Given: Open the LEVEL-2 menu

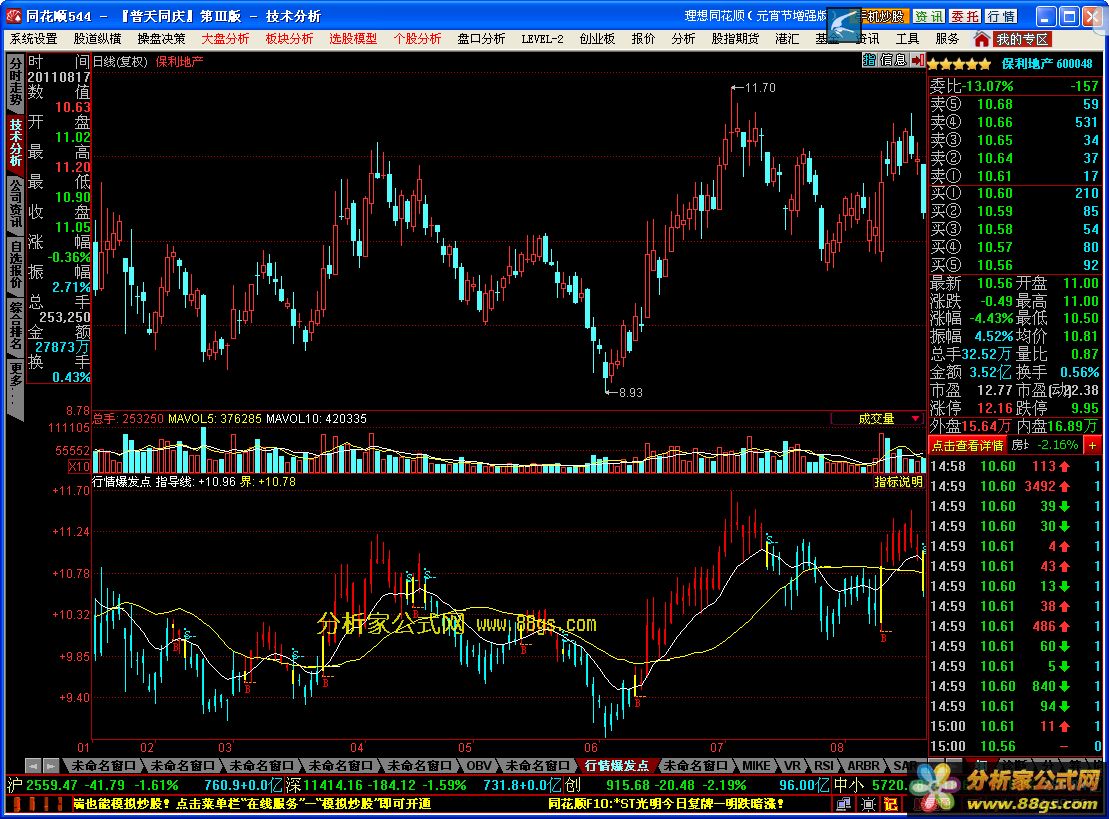Looking at the screenshot, I should 542,39.
